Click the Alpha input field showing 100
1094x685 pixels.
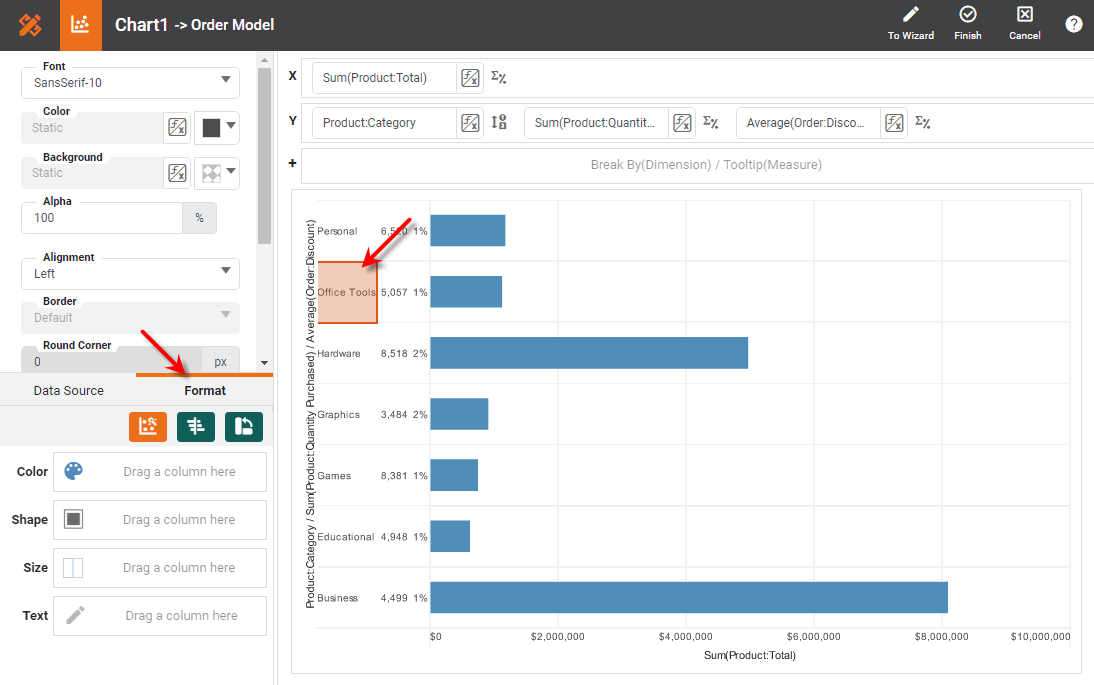point(101,218)
